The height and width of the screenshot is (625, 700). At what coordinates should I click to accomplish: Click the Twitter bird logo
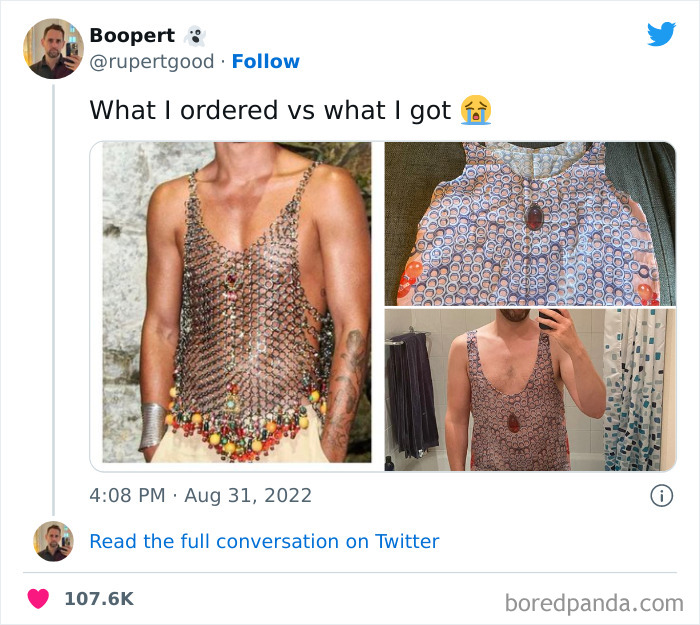[661, 34]
